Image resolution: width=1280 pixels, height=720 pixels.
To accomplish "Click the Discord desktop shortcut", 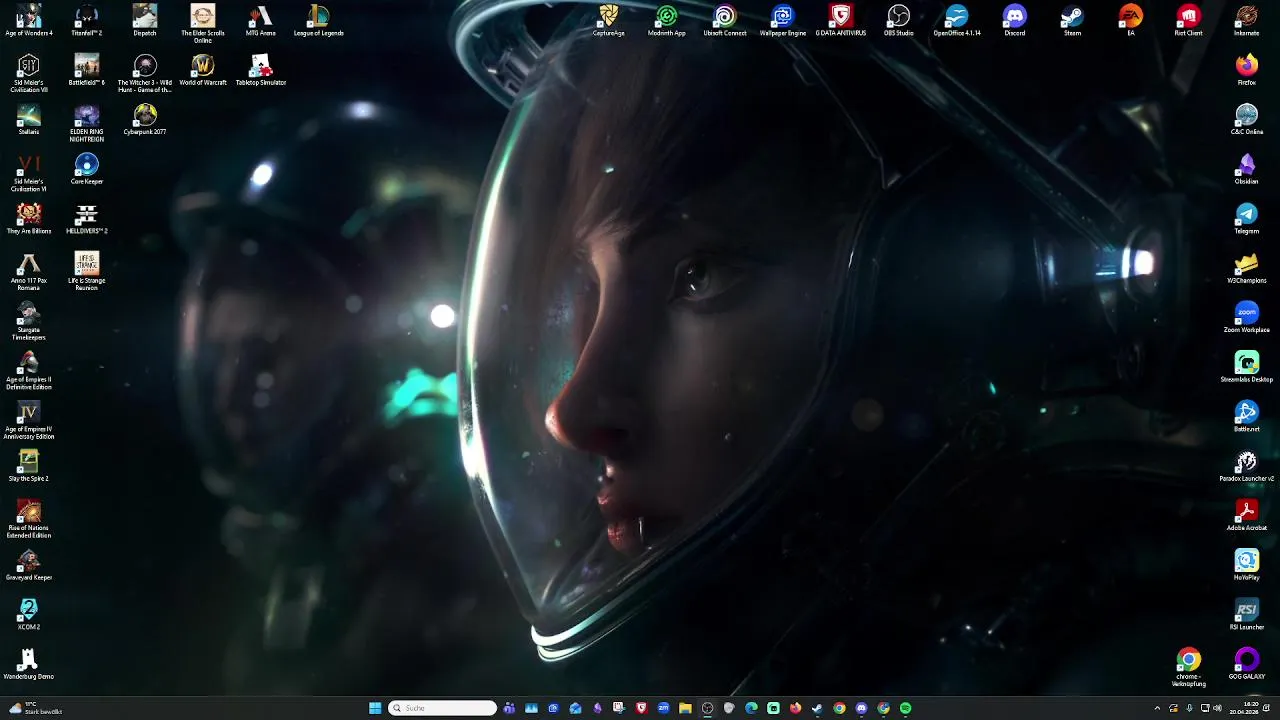I will [x=1015, y=20].
